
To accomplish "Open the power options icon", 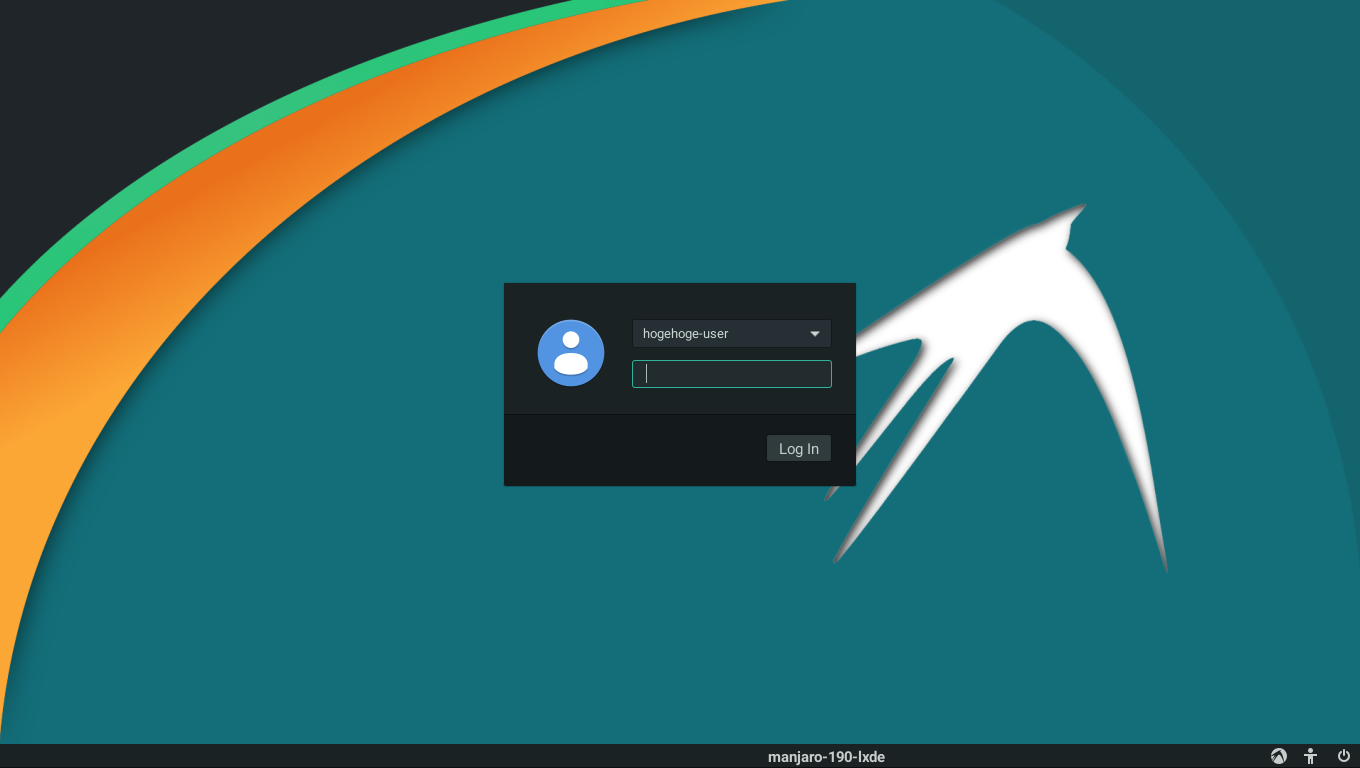I will pyautogui.click(x=1344, y=756).
